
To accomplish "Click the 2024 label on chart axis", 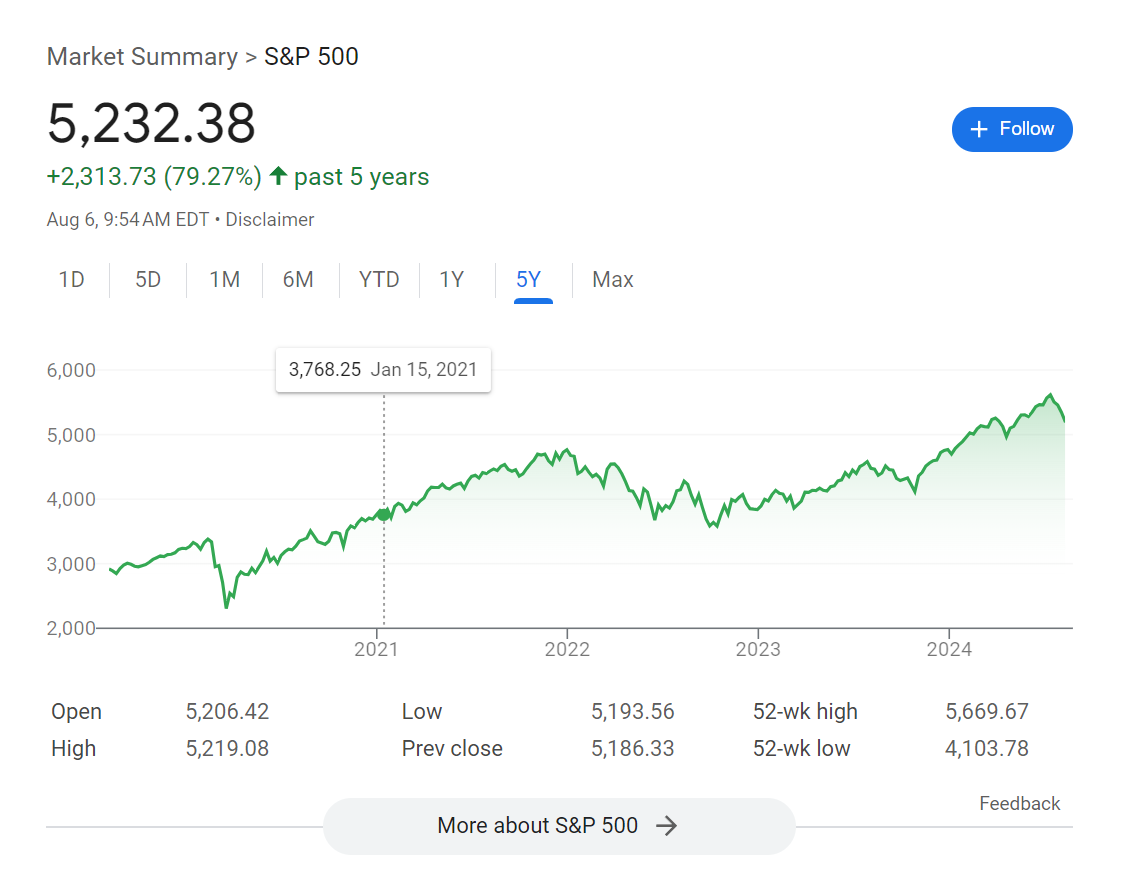I will coord(949,650).
